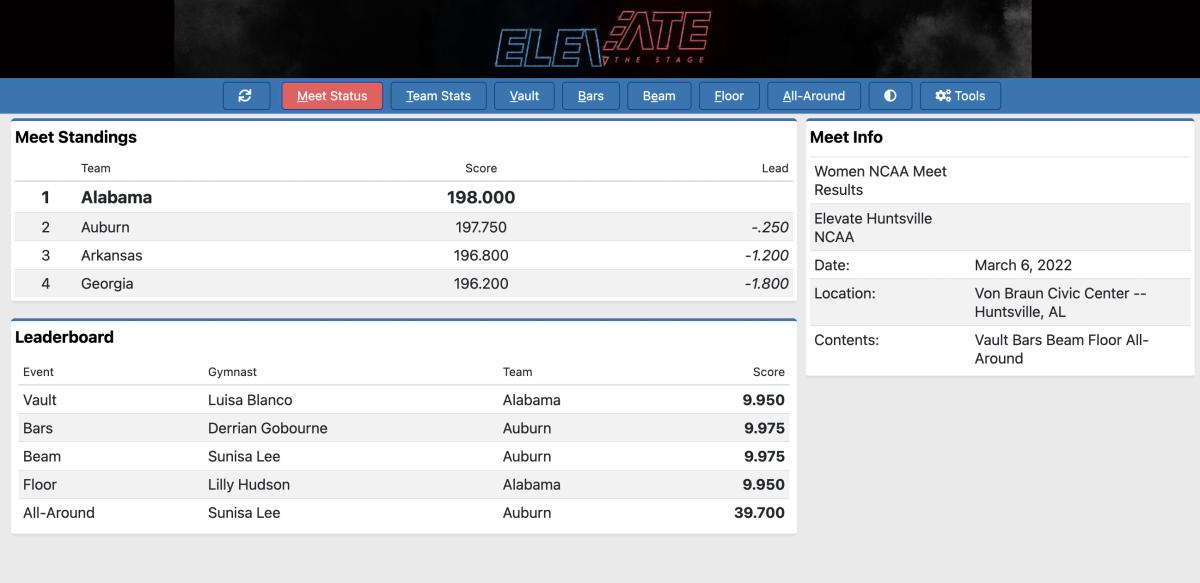Open the Team Stats tab
The height and width of the screenshot is (583, 1200).
click(x=438, y=96)
